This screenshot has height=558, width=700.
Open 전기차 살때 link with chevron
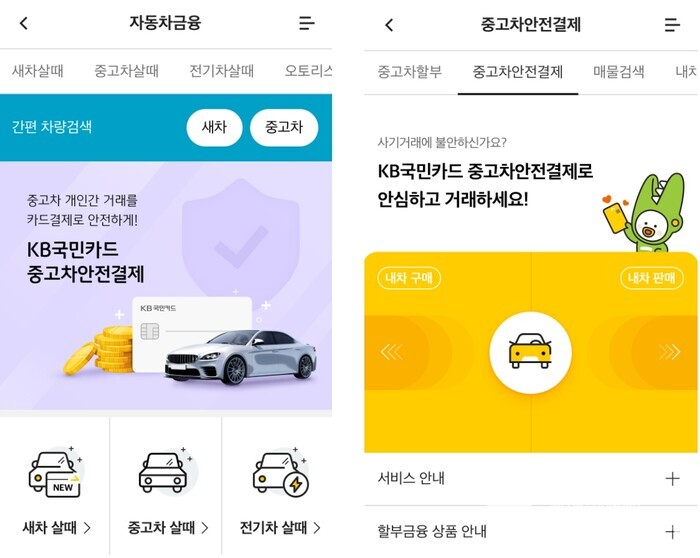[280, 528]
